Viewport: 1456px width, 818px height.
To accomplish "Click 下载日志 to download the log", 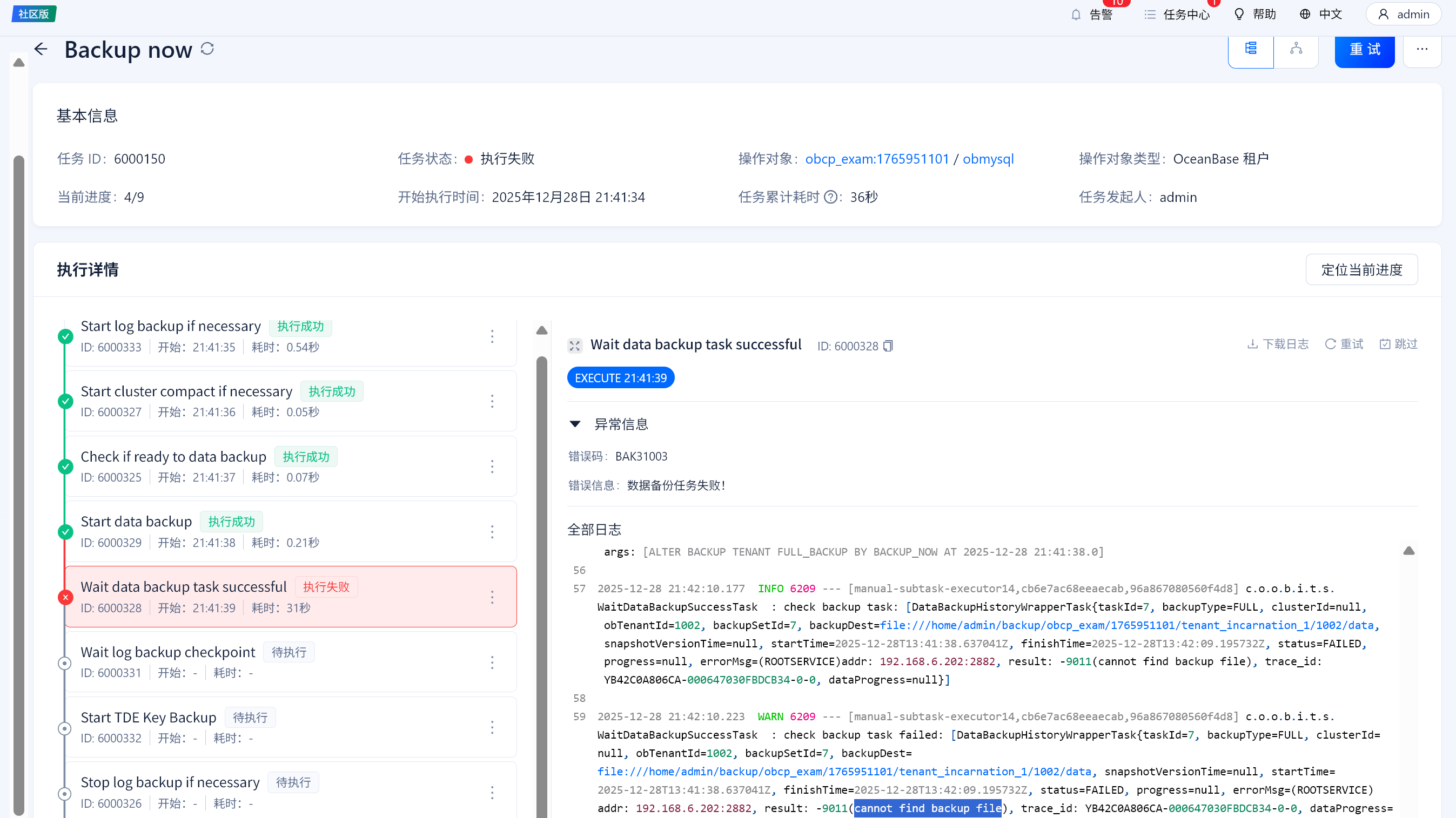I will pos(1278,344).
